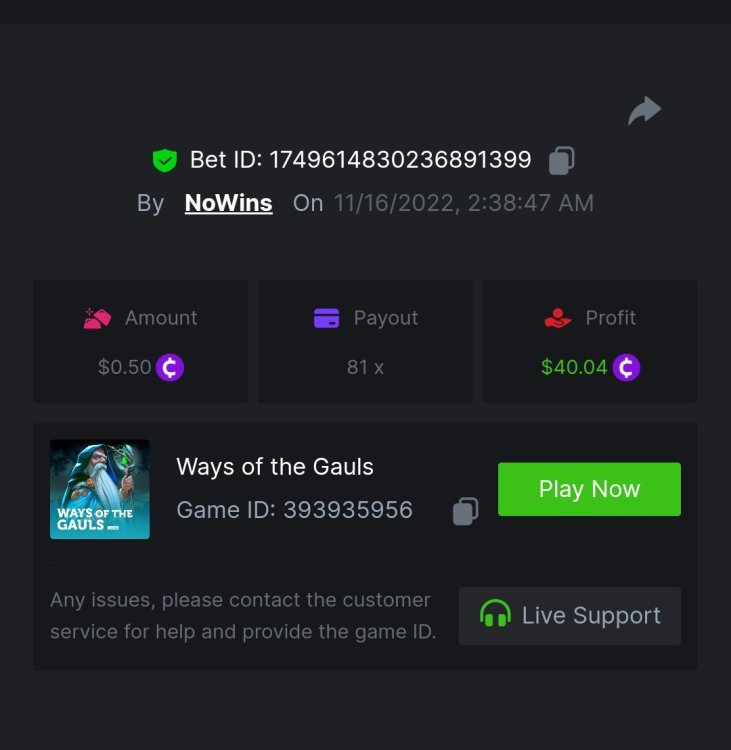Click the bet date and time text
731x750 pixels.
coord(463,203)
